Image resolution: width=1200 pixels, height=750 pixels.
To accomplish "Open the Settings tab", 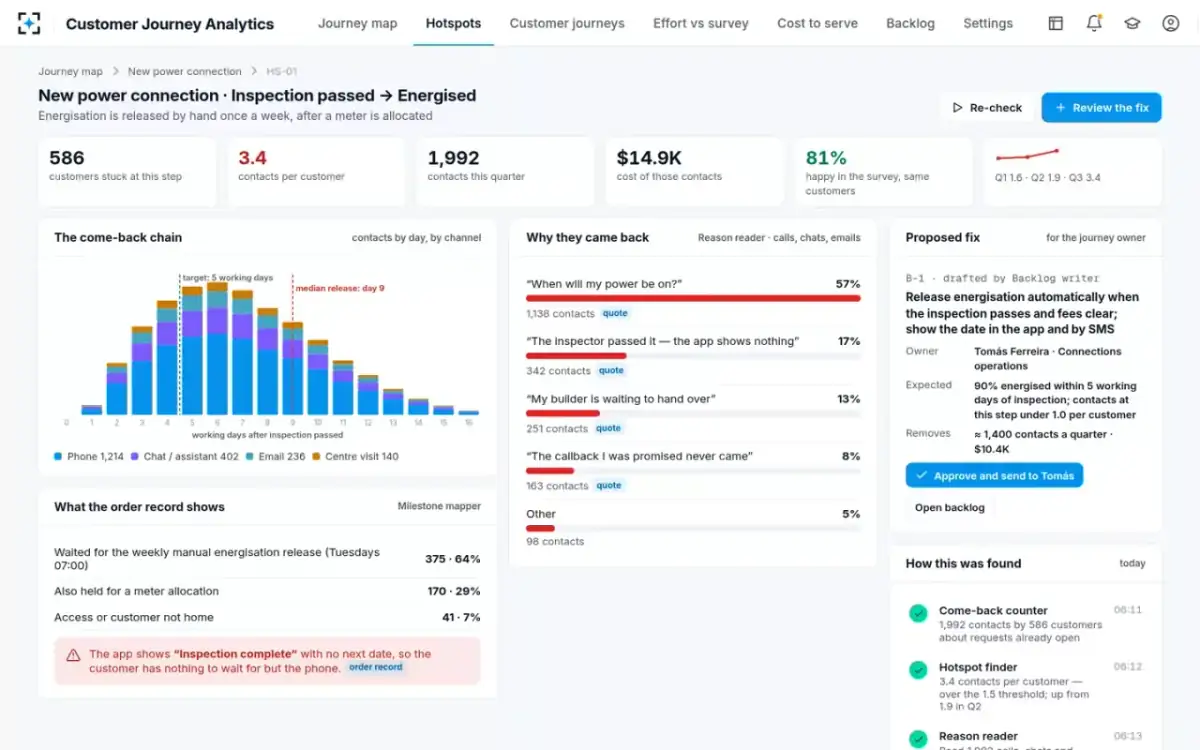I will click(988, 23).
